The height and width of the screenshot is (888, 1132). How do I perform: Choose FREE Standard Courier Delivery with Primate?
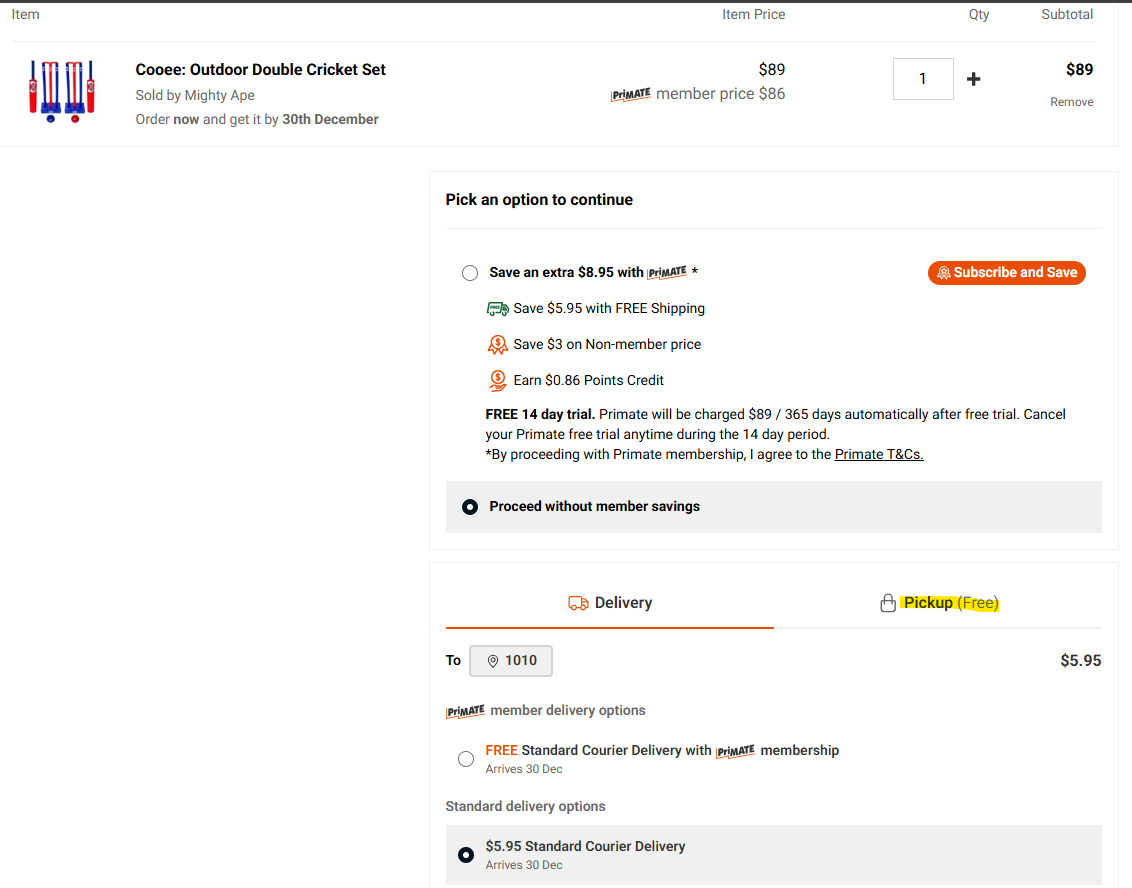466,759
